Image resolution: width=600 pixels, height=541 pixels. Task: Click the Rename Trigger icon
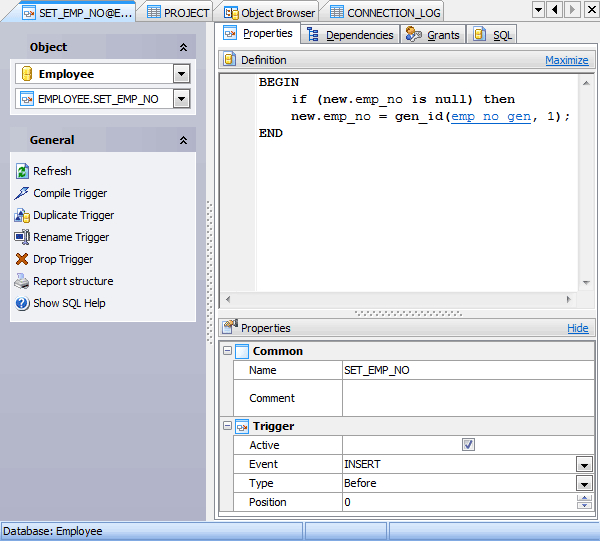[23, 237]
